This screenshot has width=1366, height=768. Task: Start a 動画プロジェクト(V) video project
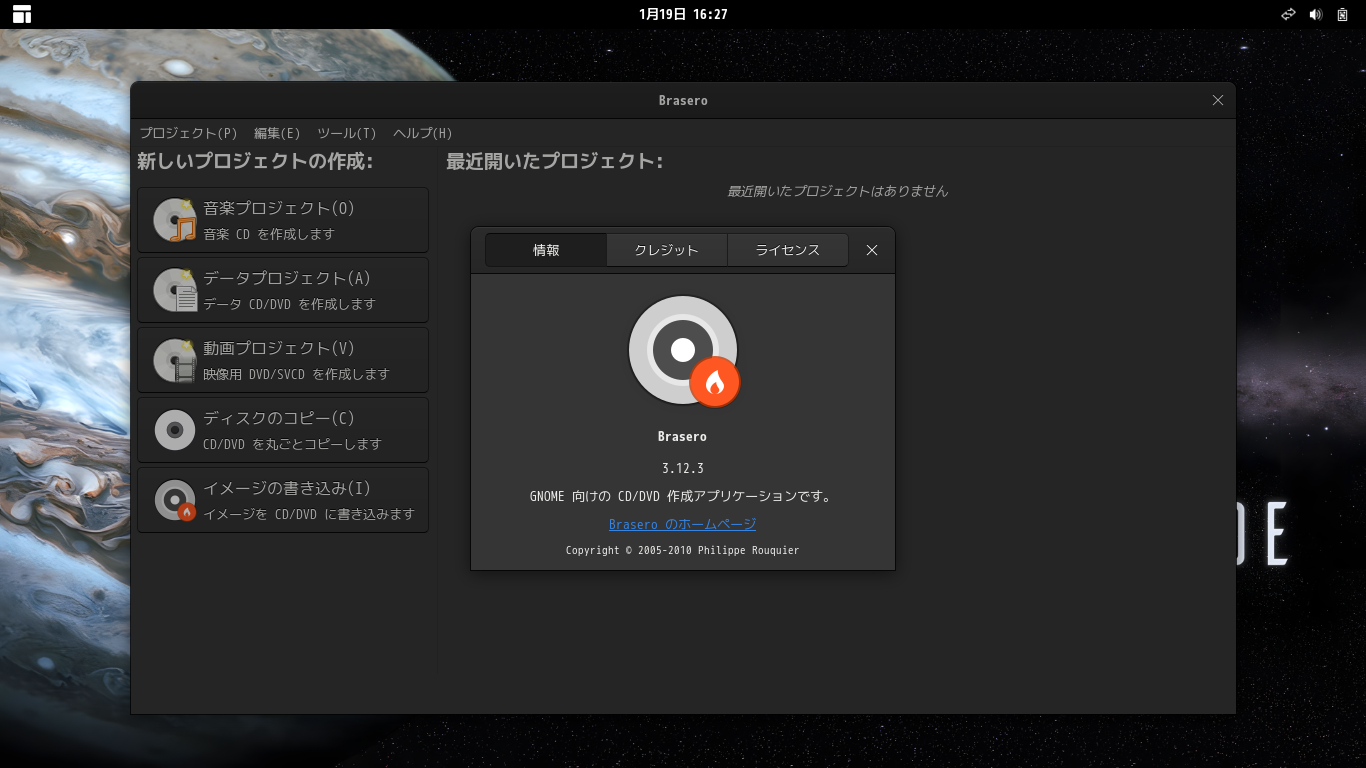[283, 360]
